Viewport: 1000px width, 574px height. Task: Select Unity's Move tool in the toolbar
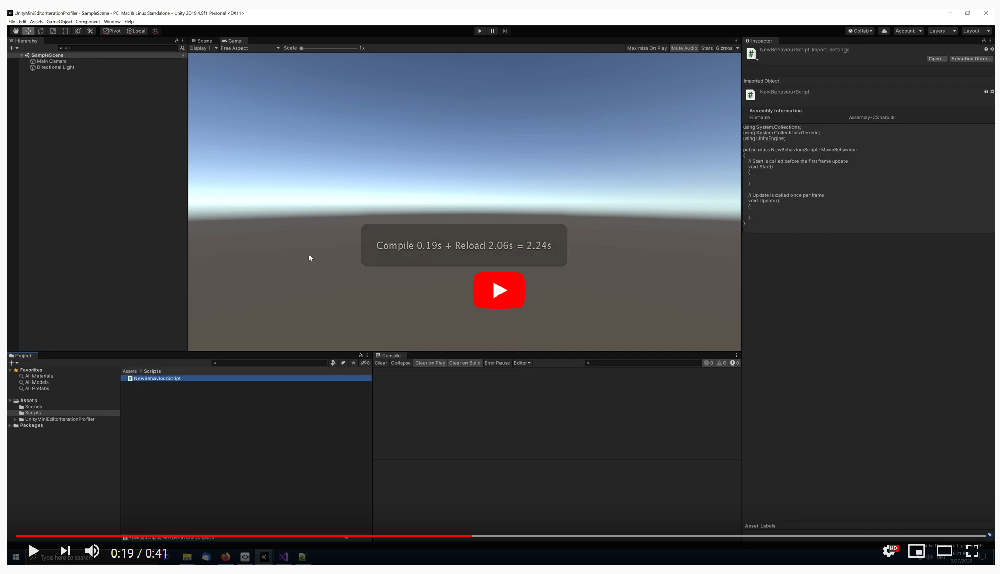(x=28, y=31)
